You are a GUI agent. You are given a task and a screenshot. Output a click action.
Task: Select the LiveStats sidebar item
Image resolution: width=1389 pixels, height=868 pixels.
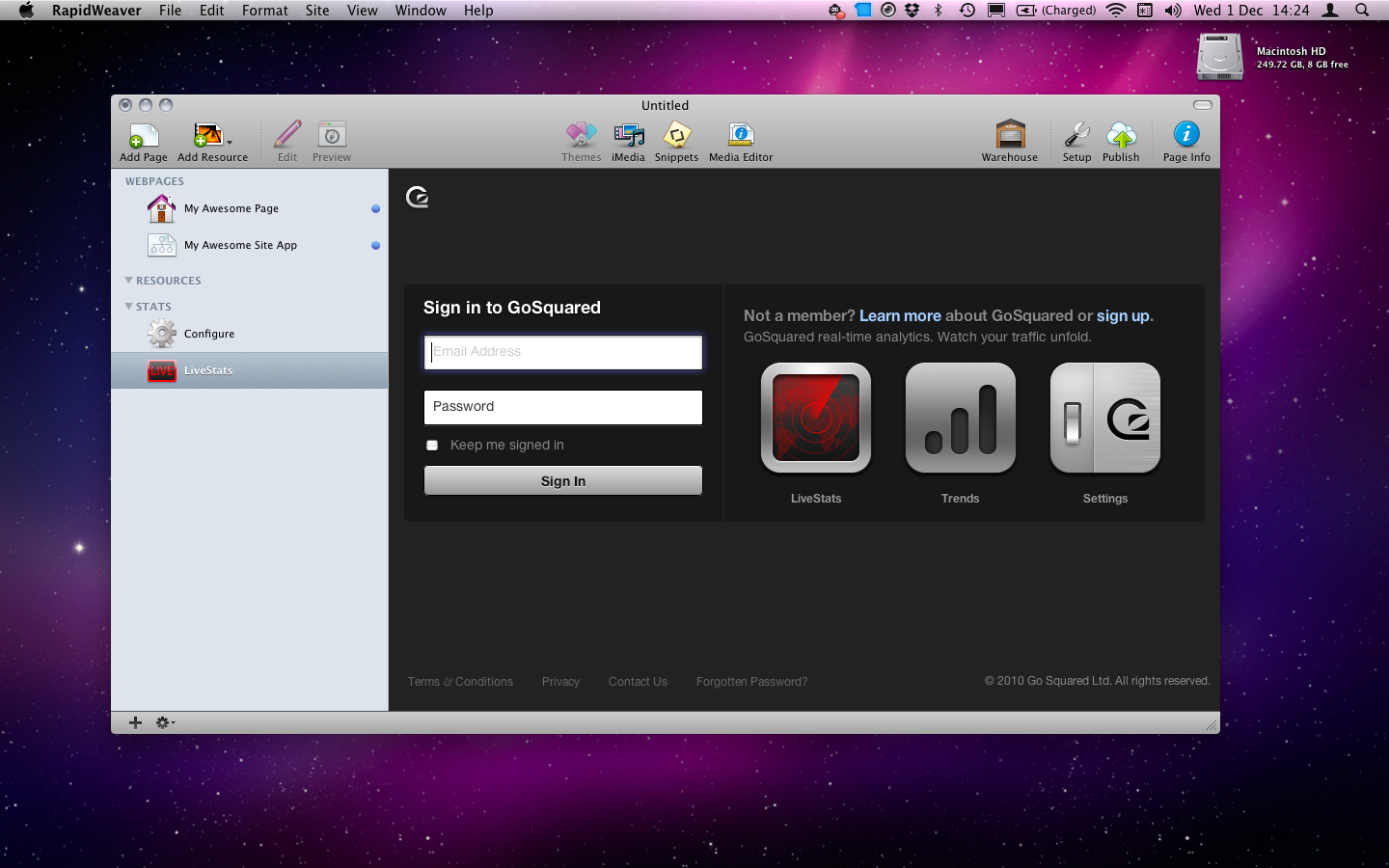tap(250, 370)
